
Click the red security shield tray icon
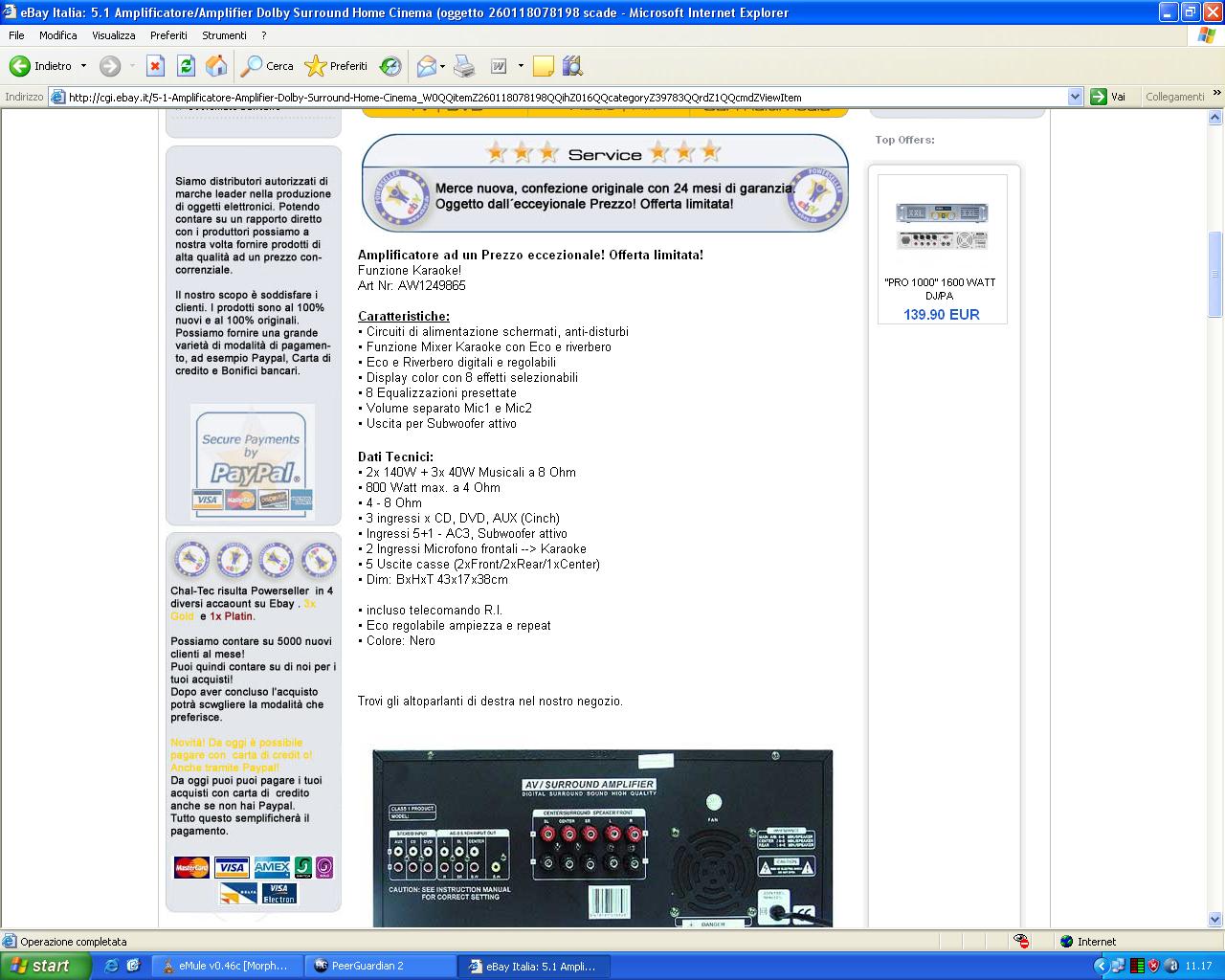point(1154,966)
